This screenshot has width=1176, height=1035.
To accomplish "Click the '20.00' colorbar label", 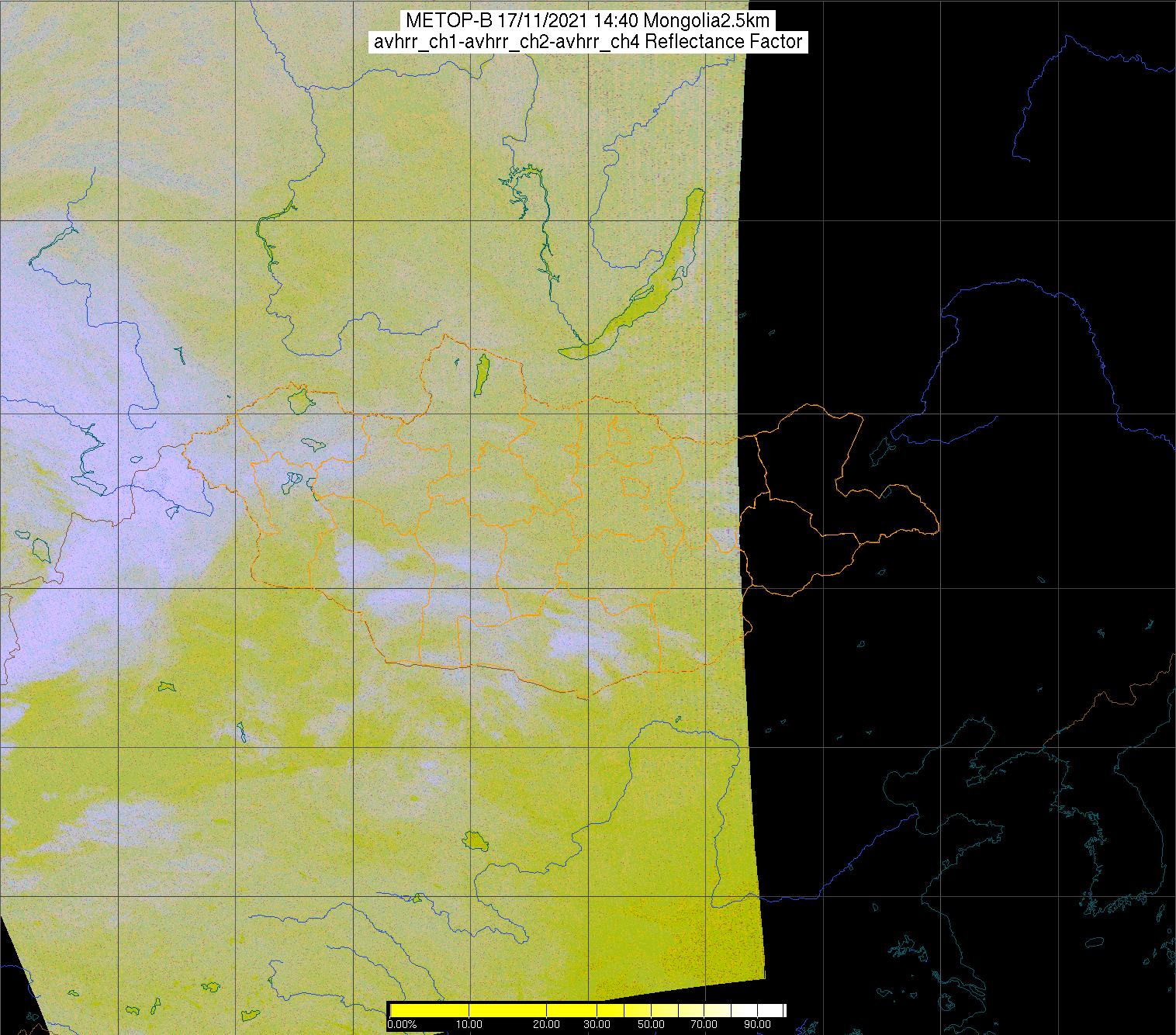I will [548, 1024].
